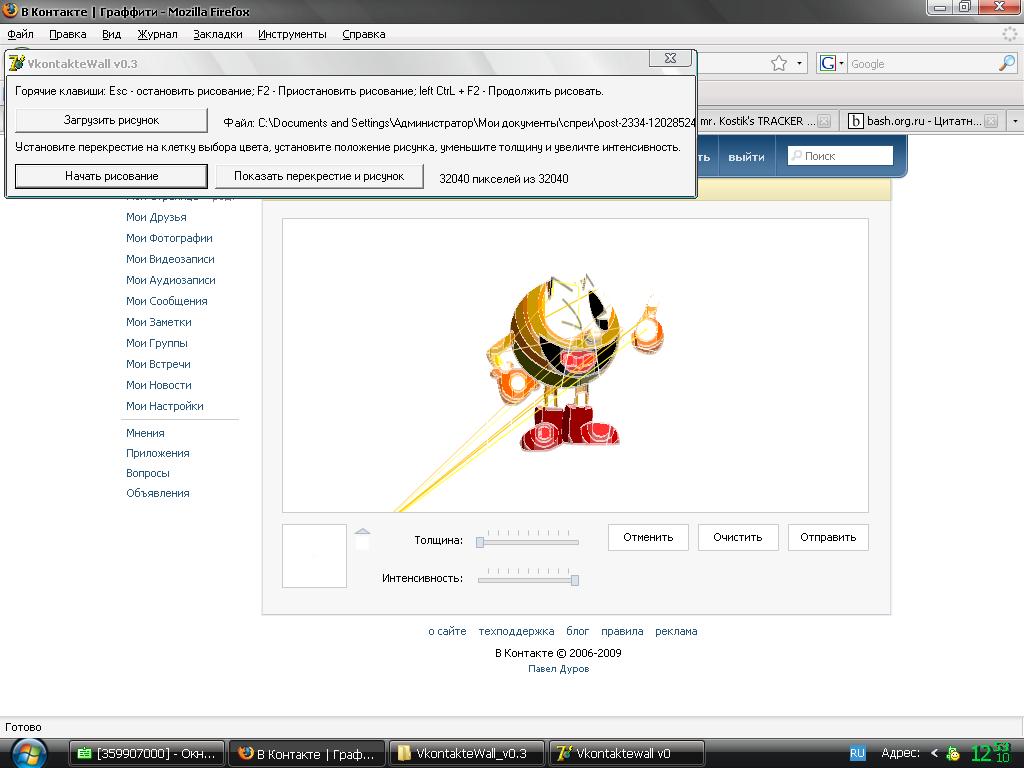
Task: Expand color picker with the small arrow
Action: click(362, 532)
